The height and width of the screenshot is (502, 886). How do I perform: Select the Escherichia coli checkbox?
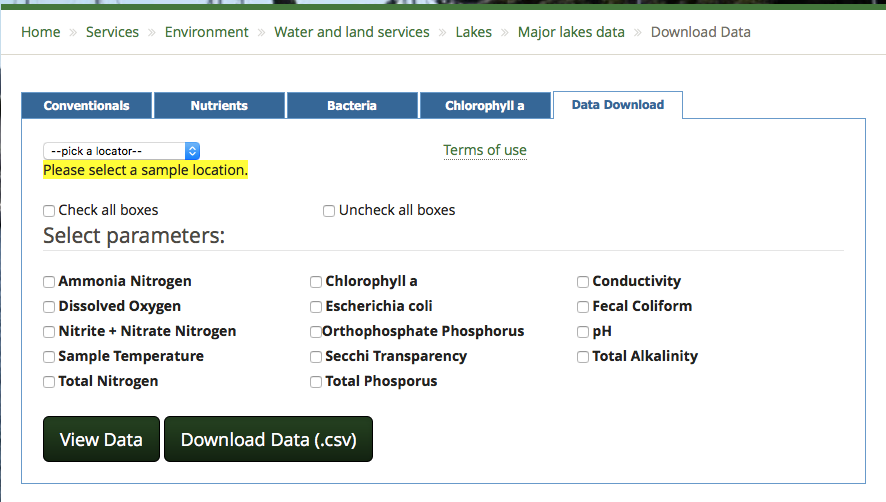click(316, 307)
